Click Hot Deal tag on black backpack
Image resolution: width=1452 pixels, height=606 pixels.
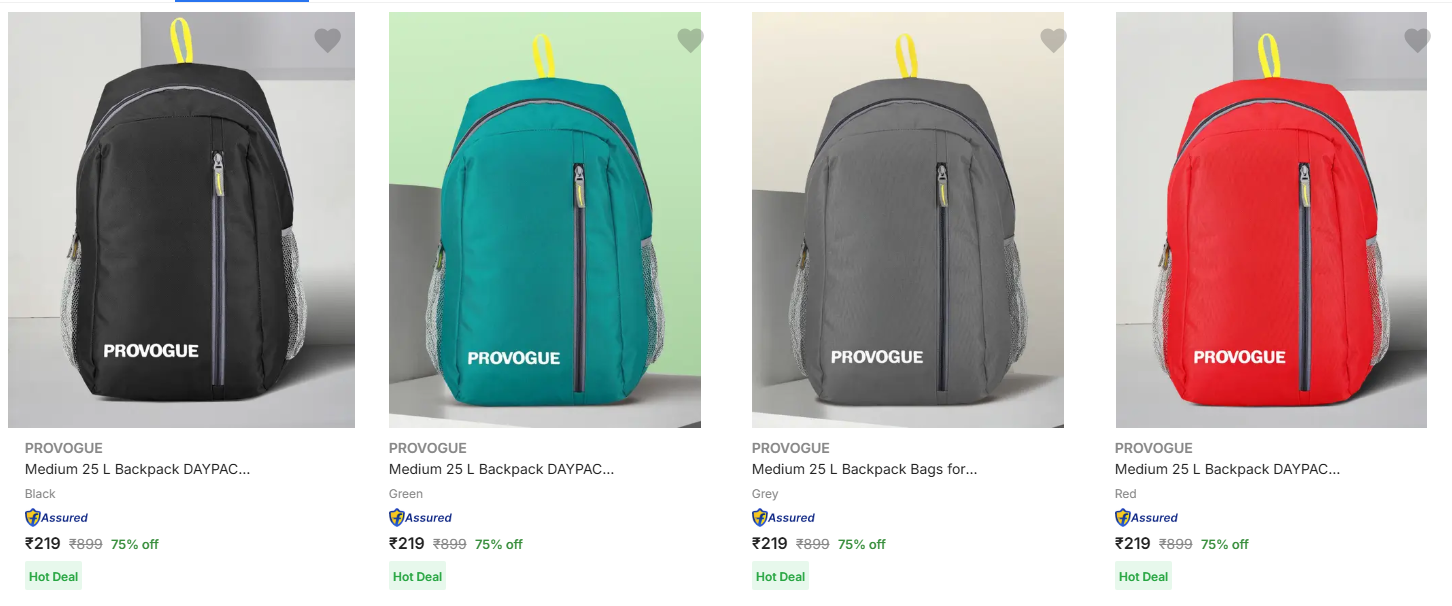pyautogui.click(x=54, y=576)
